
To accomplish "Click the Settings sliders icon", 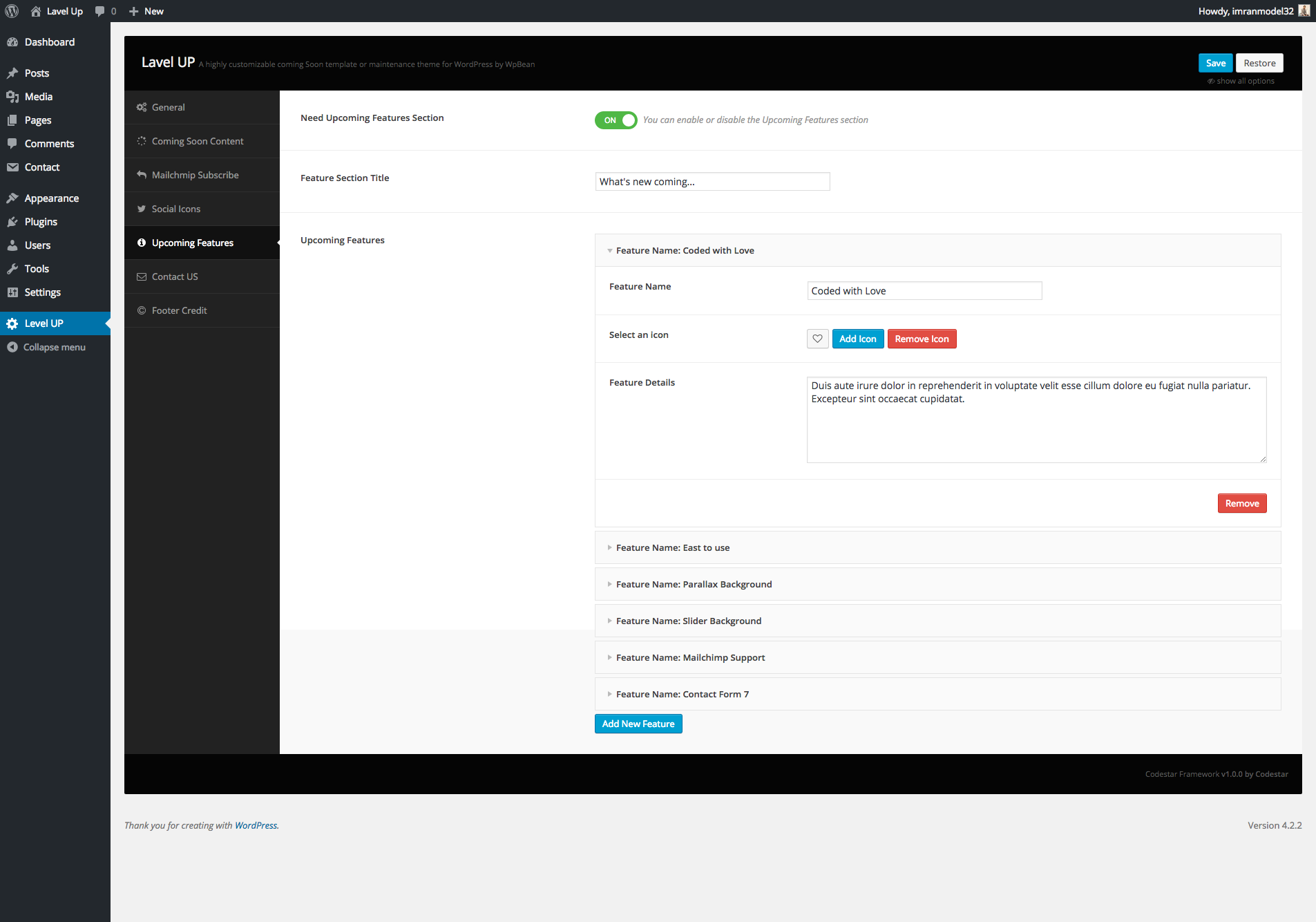I will [x=12, y=292].
